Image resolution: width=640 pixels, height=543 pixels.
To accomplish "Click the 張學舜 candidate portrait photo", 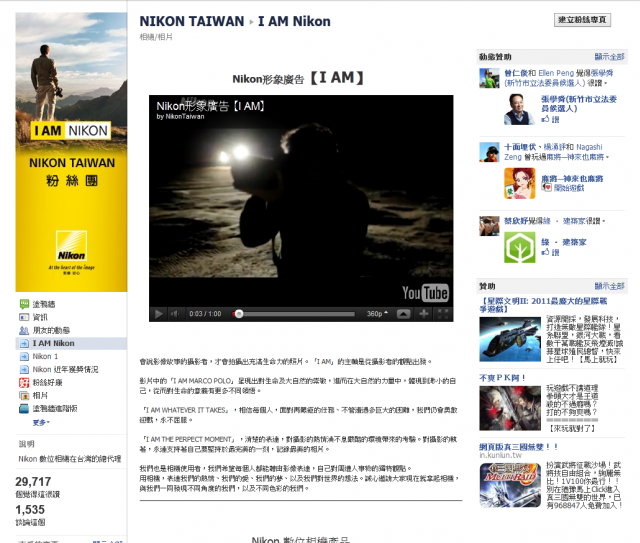I will pyautogui.click(x=519, y=109).
